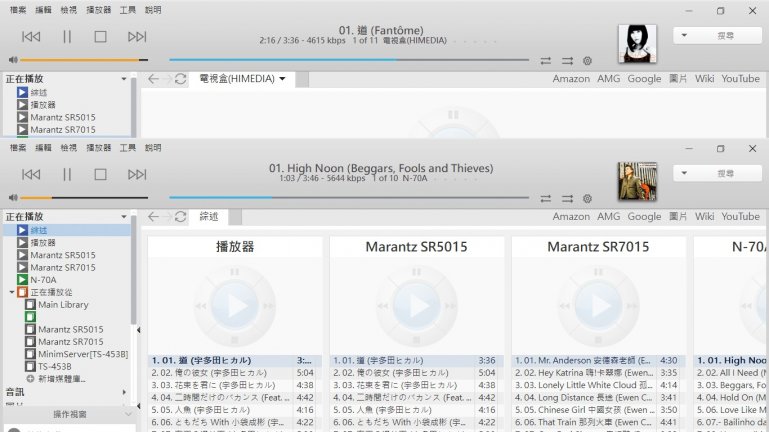Stop High Noon playback in bottom window
769x432 pixels.
coord(101,175)
